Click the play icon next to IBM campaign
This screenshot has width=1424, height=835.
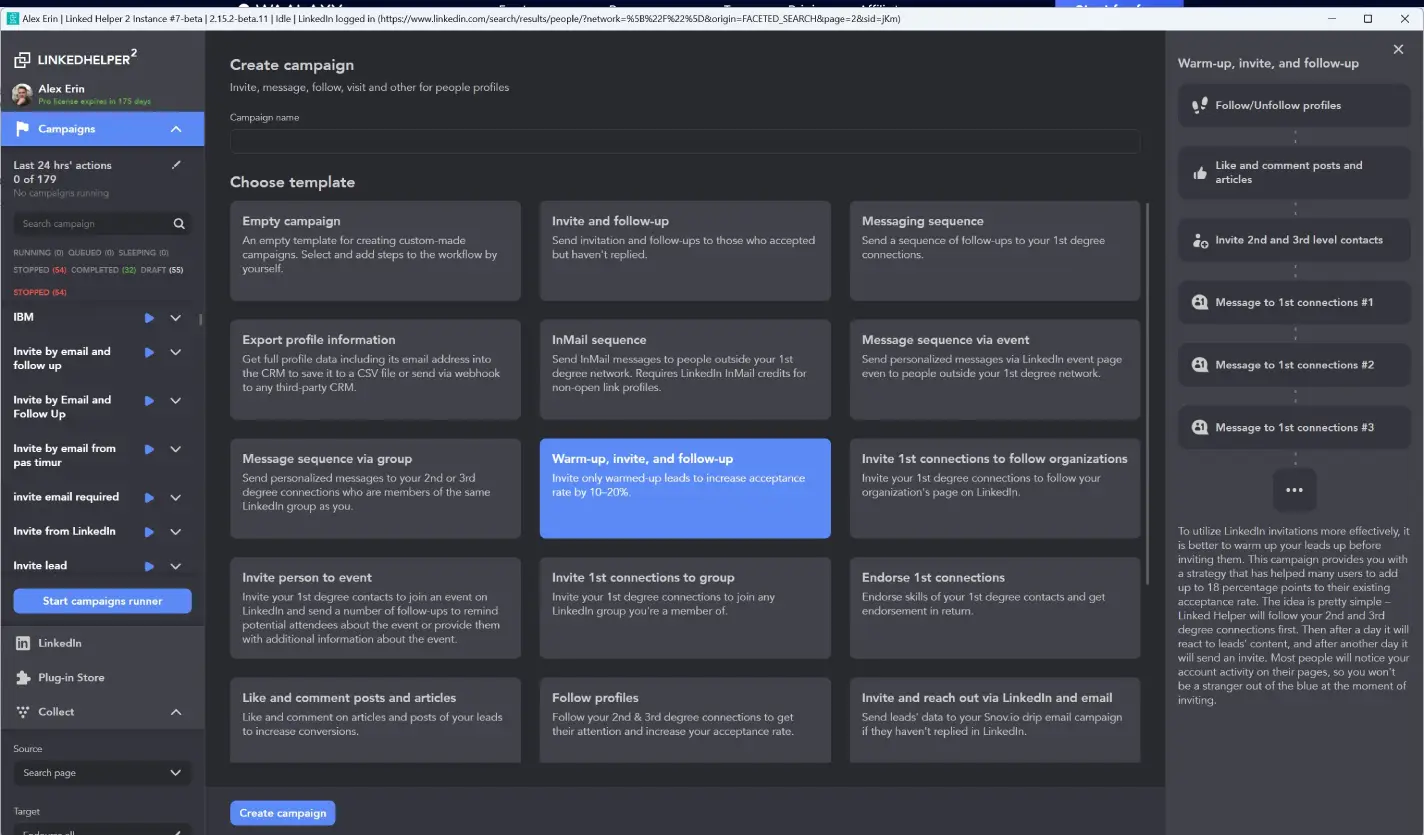(149, 318)
